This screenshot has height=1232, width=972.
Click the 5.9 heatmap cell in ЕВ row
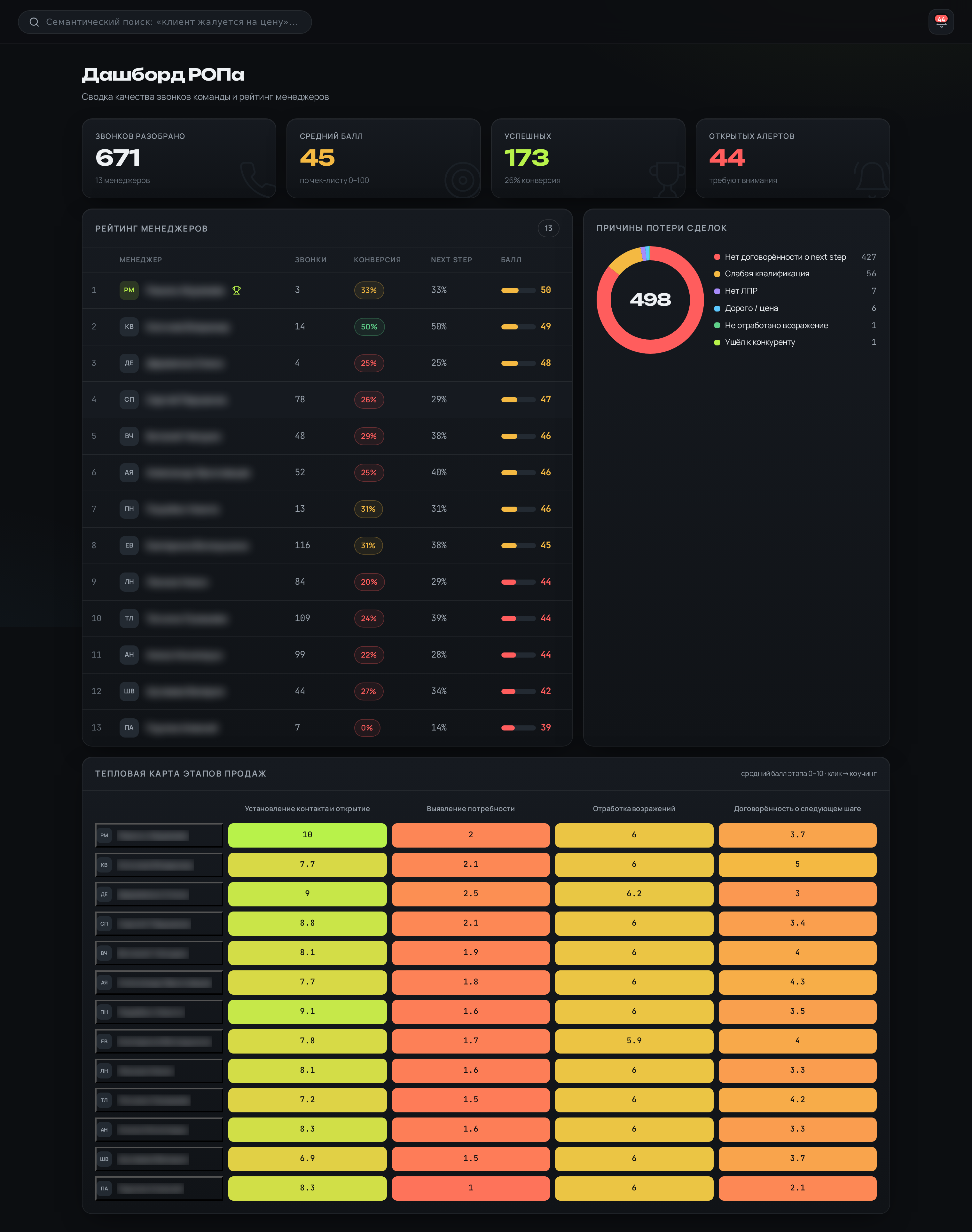click(x=634, y=1041)
